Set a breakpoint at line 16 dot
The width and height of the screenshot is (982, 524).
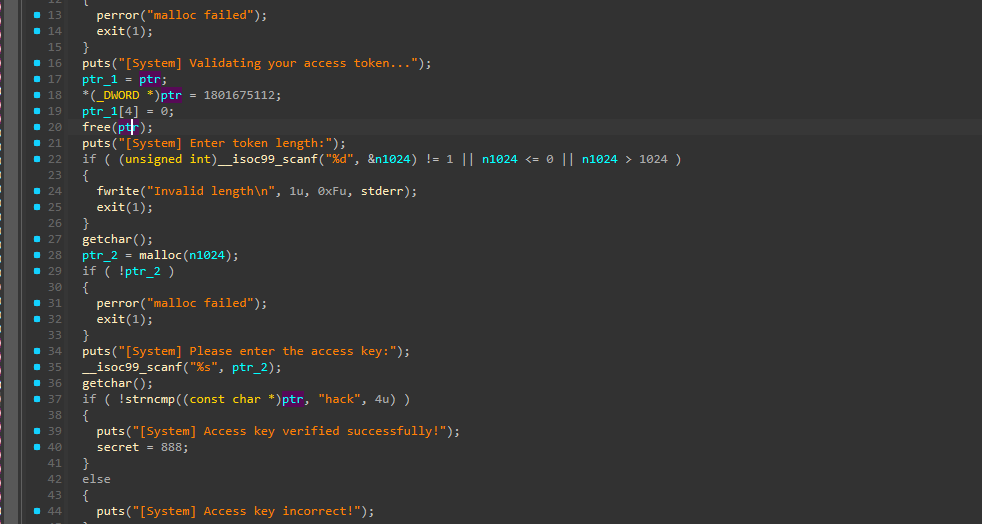38,63
